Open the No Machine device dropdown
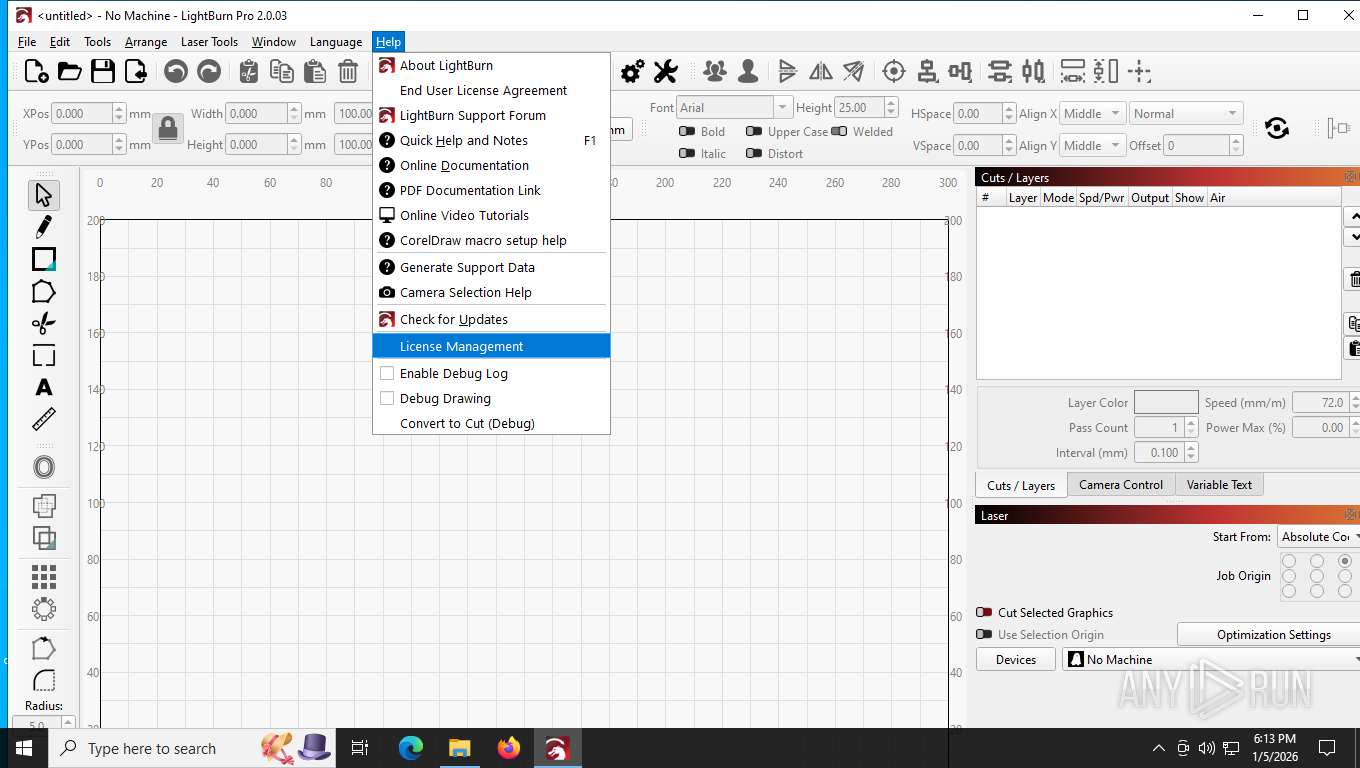Screen dimensions: 1360x768 pyautogui.click(x=1211, y=659)
